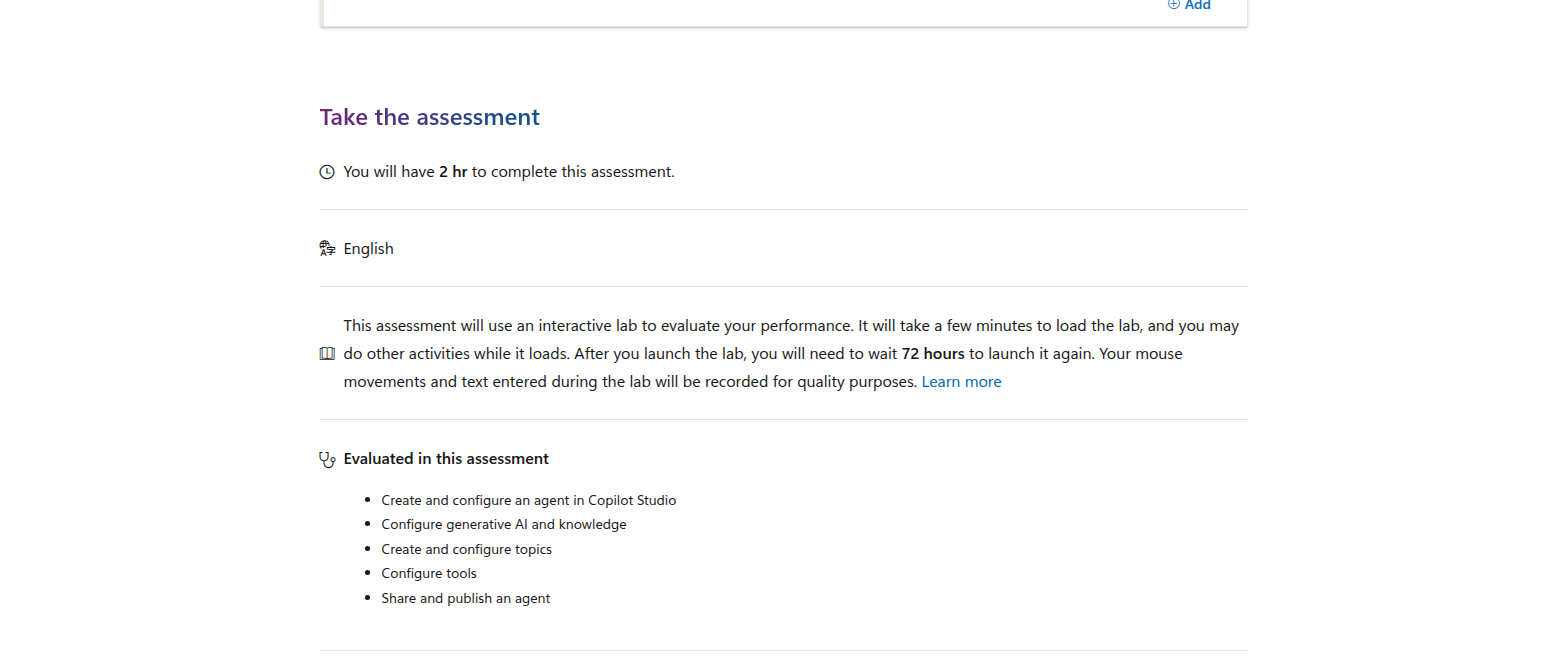Click the language icon next to English
Screen dimensions: 1557x660
[x=327, y=249]
